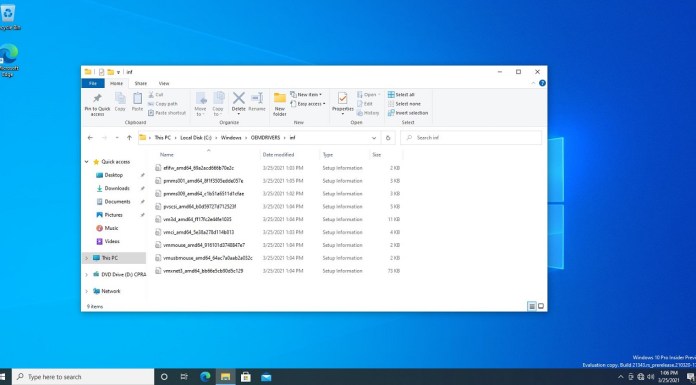Click the taskbar search box

83,377
